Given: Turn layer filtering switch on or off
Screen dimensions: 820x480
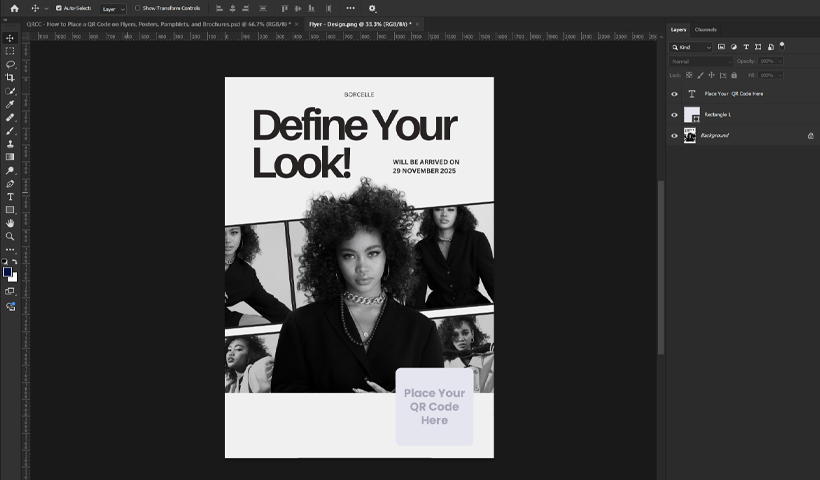Looking at the screenshot, I should pyautogui.click(x=782, y=47).
